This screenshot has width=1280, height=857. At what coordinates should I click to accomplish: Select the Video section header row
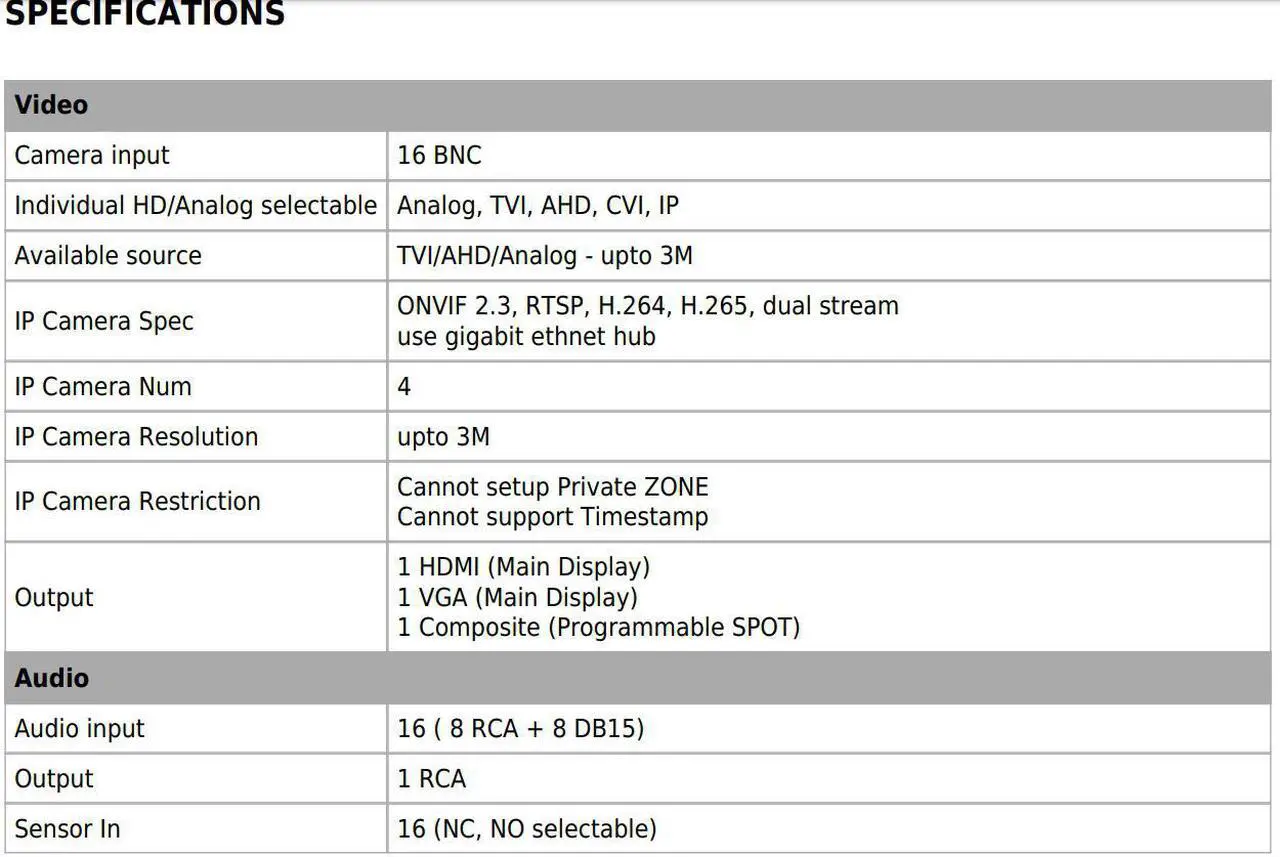click(637, 105)
